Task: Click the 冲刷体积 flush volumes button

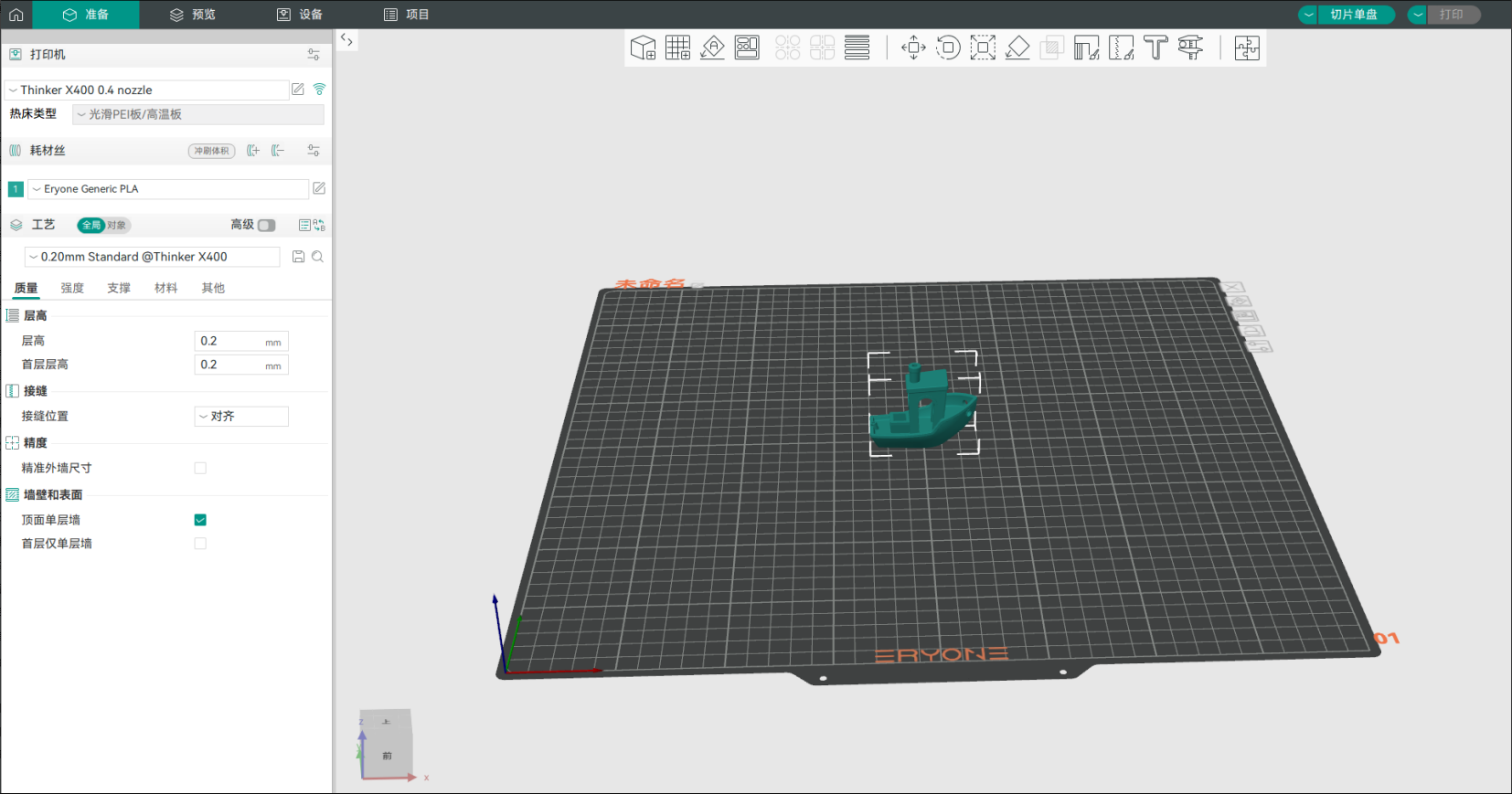Action: click(x=211, y=151)
